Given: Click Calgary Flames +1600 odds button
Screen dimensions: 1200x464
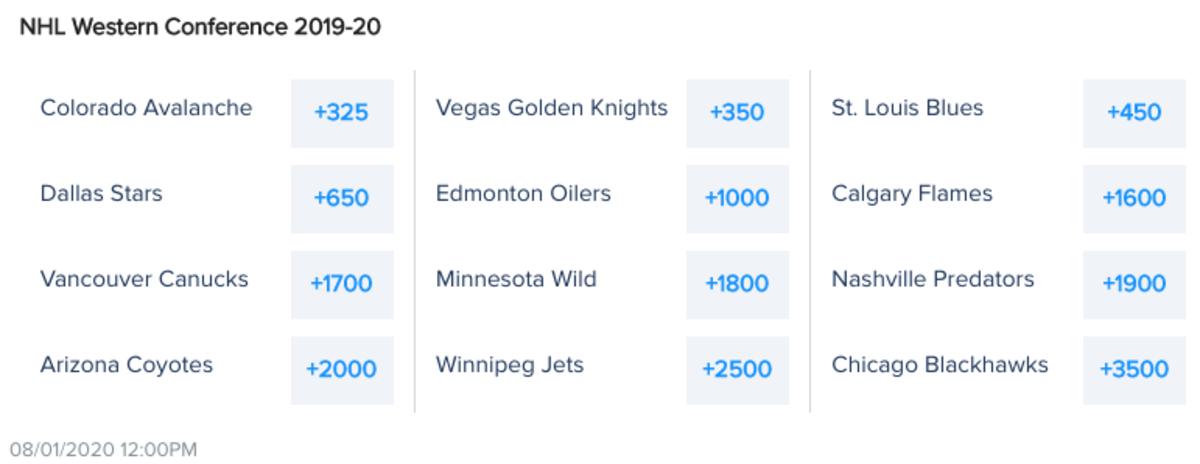Looking at the screenshot, I should click(1133, 198).
